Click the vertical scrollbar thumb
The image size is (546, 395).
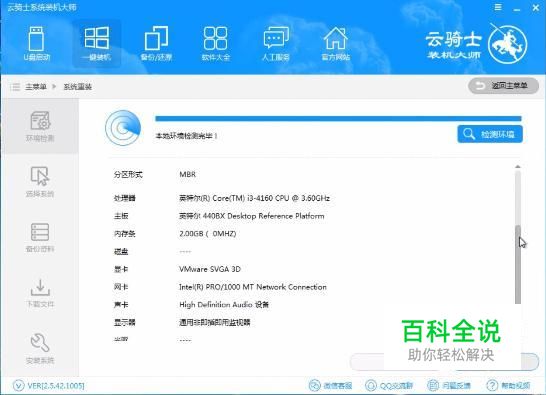pyautogui.click(x=518, y=264)
